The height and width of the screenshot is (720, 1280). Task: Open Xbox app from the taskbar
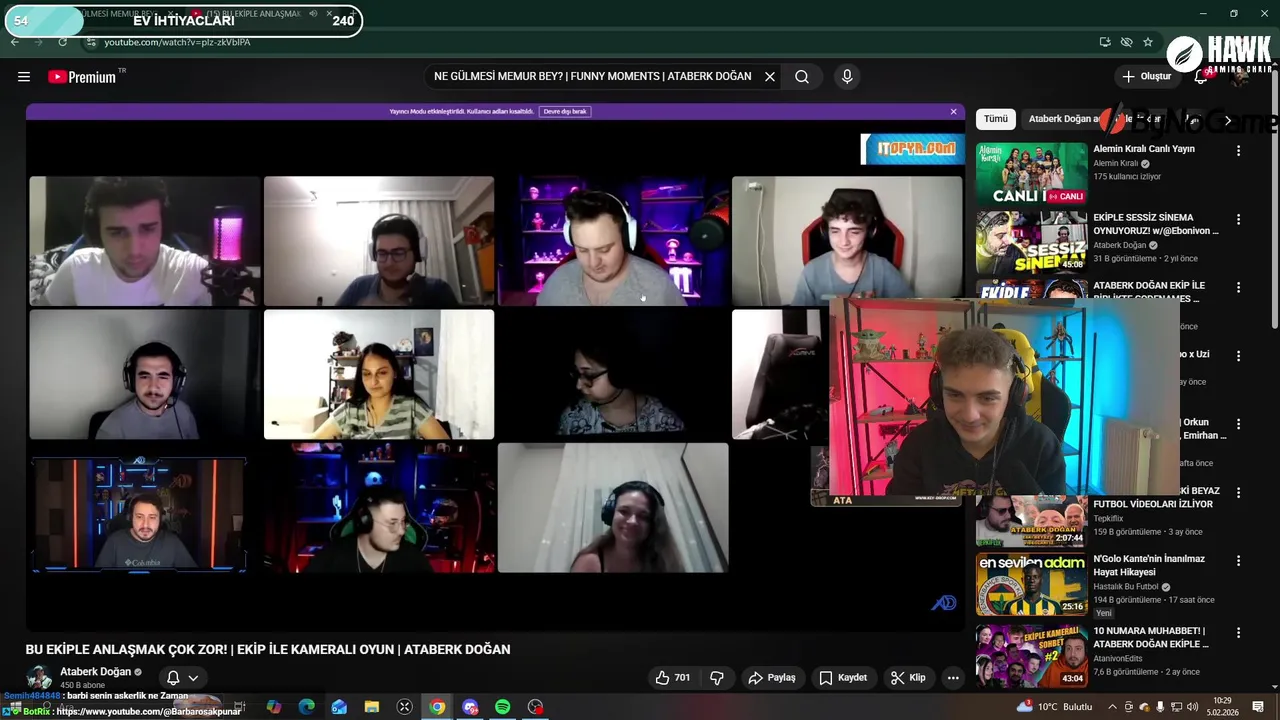(x=404, y=707)
